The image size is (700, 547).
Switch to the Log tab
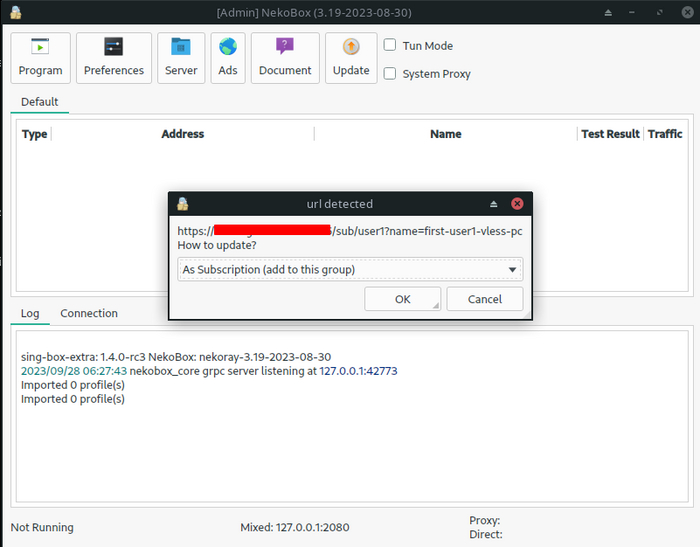[x=30, y=313]
